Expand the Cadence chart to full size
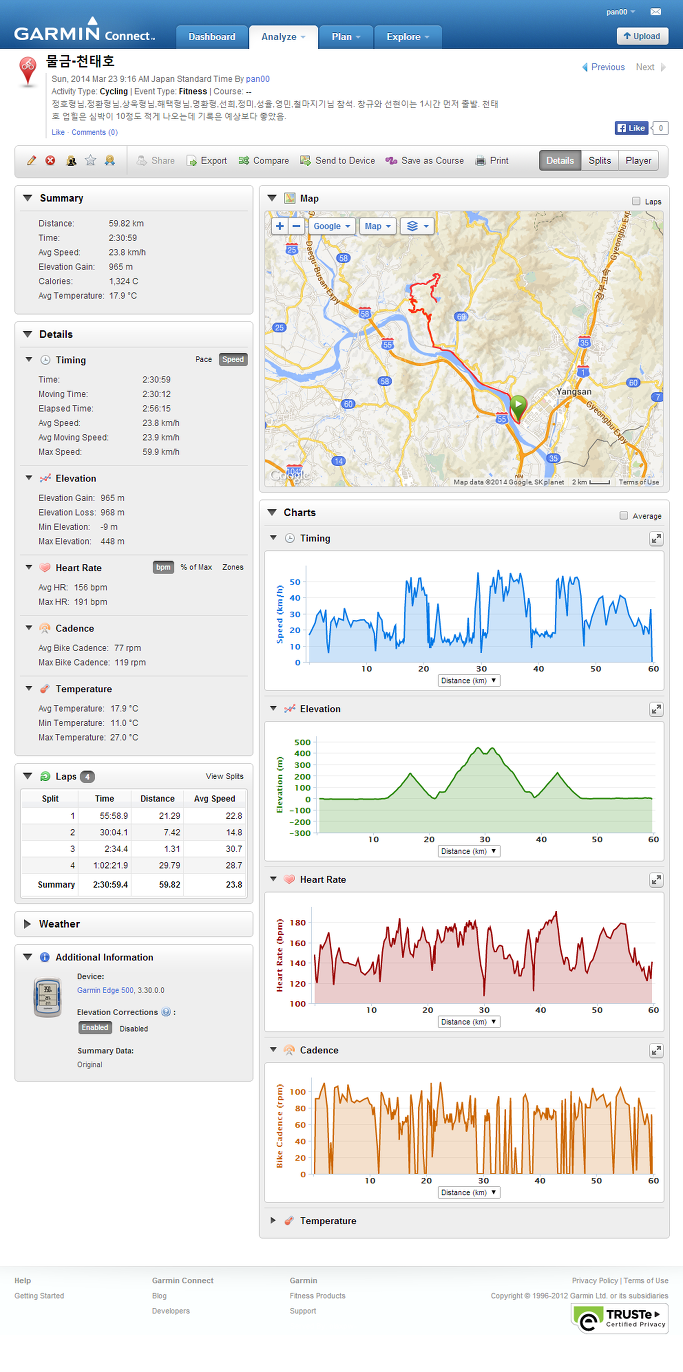 pyautogui.click(x=656, y=1050)
